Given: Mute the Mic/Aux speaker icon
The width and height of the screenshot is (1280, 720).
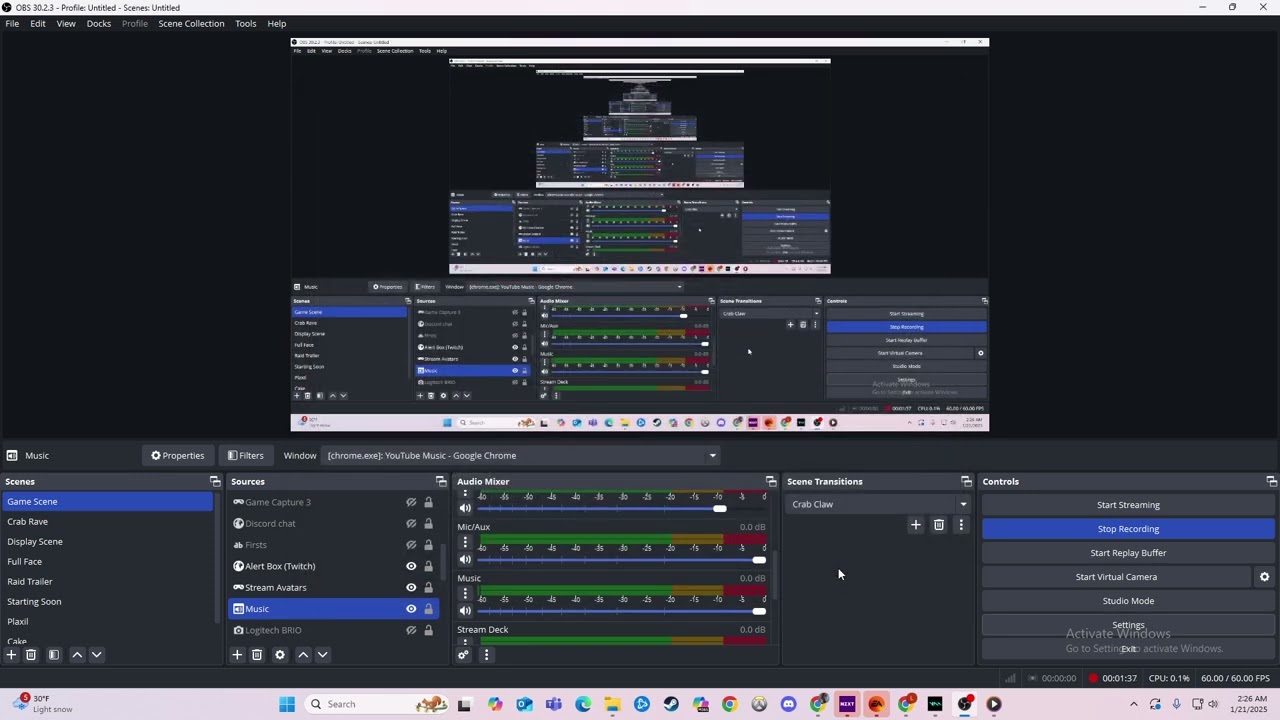Looking at the screenshot, I should click(465, 560).
